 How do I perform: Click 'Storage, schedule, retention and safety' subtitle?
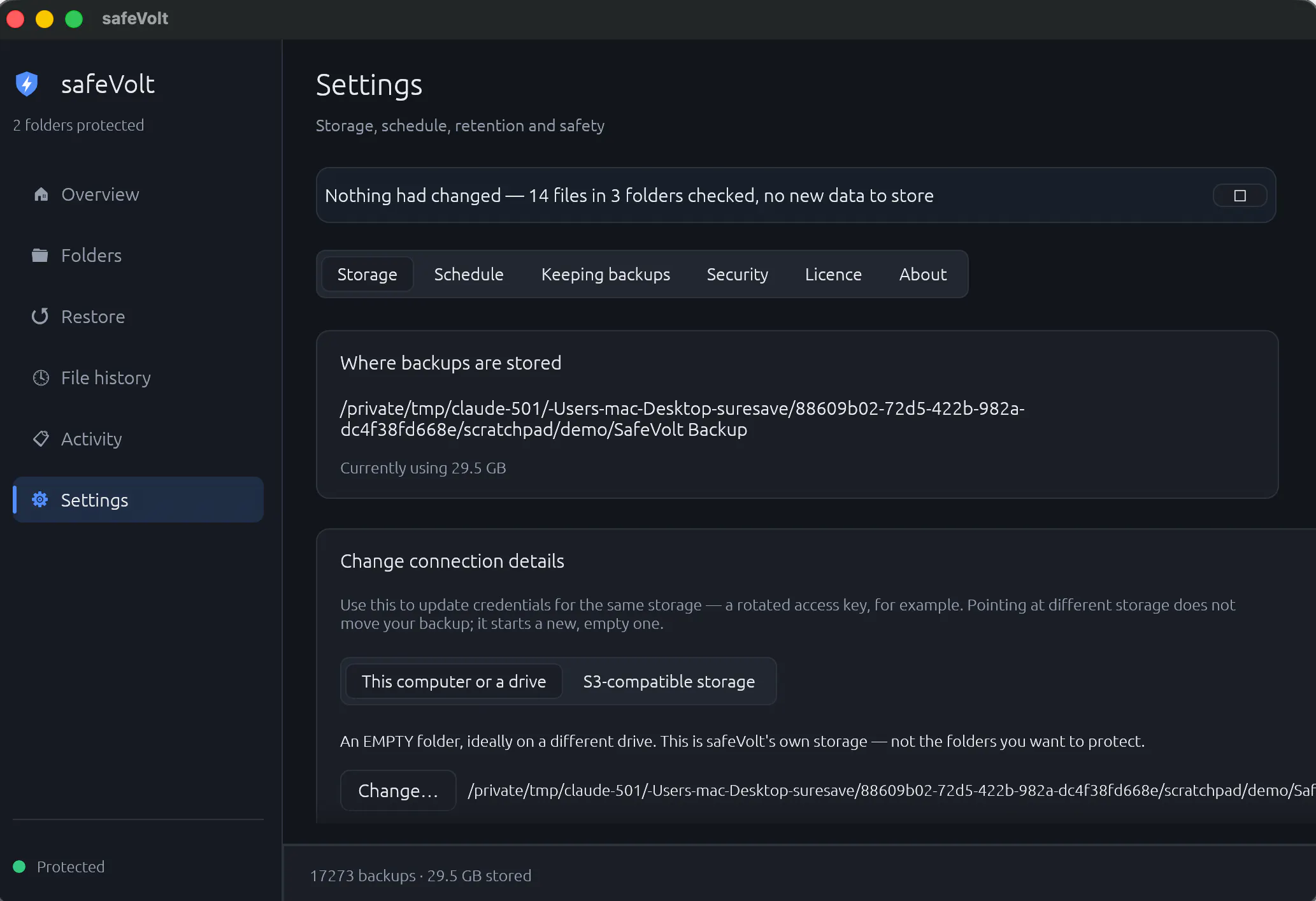click(x=460, y=126)
